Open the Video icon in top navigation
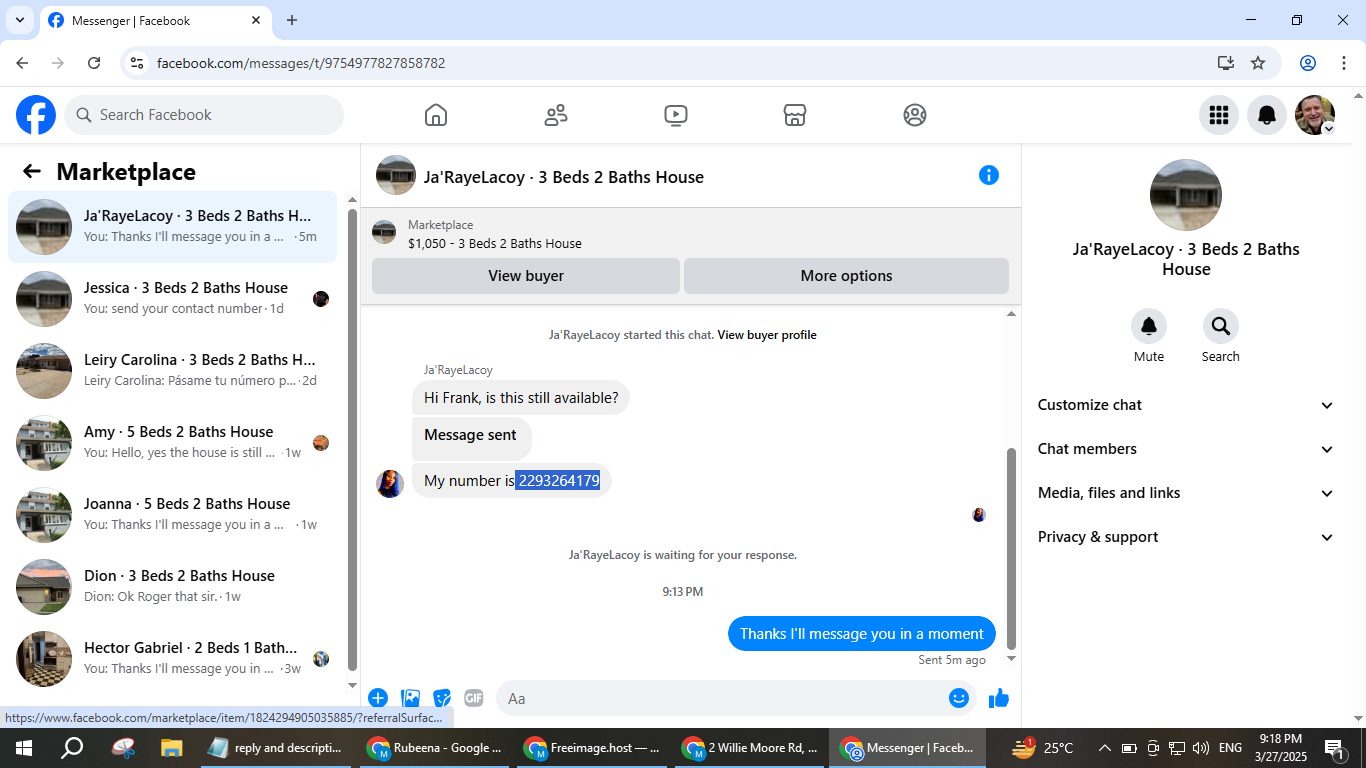The height and width of the screenshot is (768, 1366). click(676, 115)
